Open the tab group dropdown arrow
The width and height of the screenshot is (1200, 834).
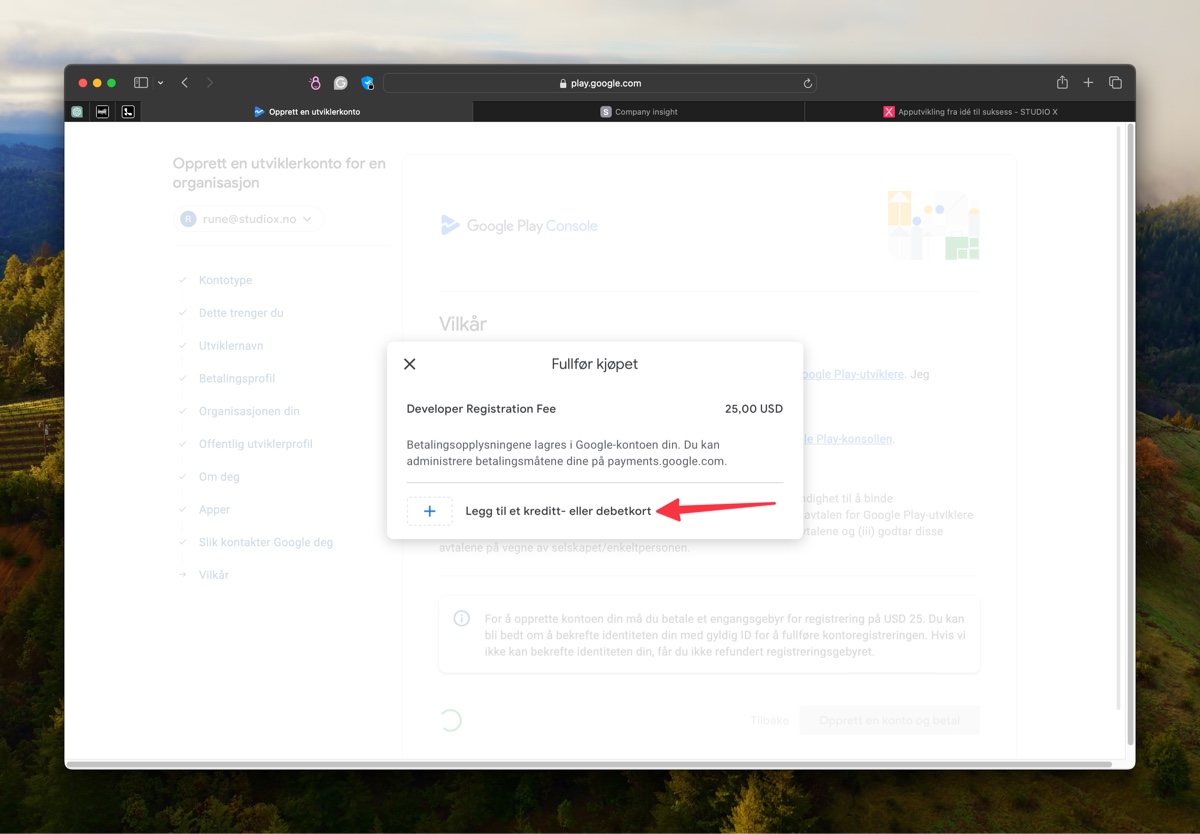(160, 83)
